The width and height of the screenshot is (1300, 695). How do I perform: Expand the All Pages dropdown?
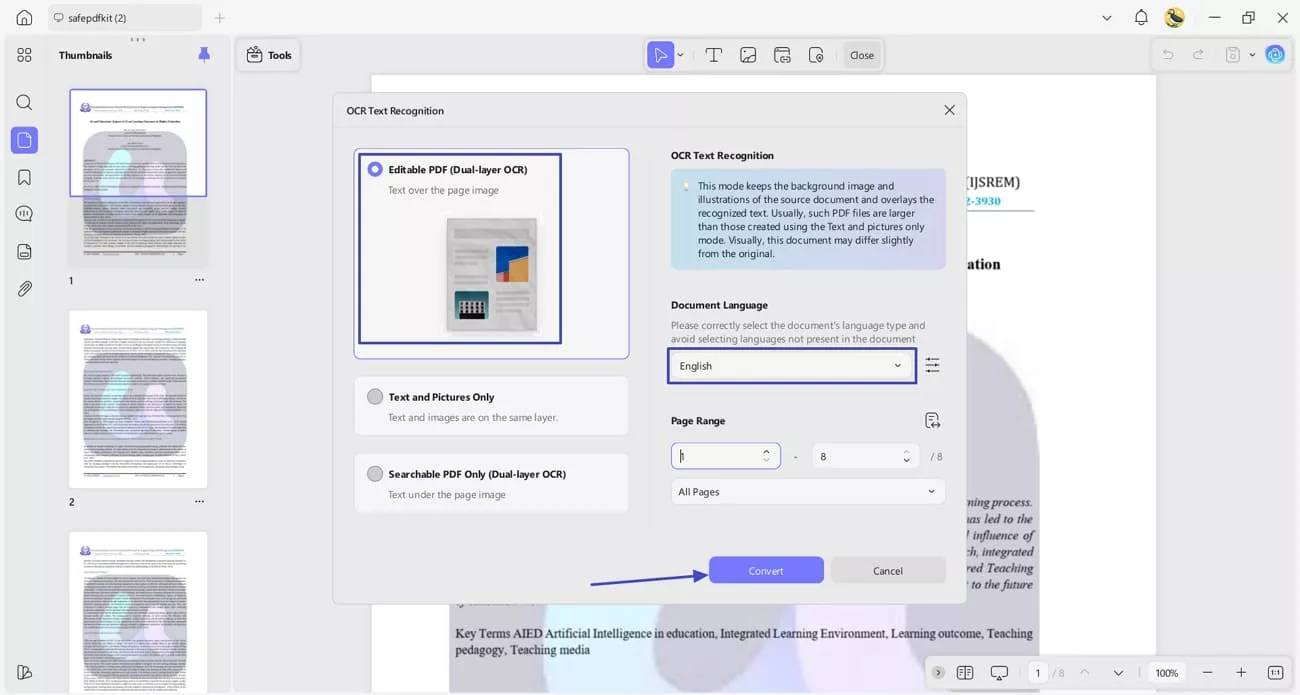pyautogui.click(x=807, y=492)
